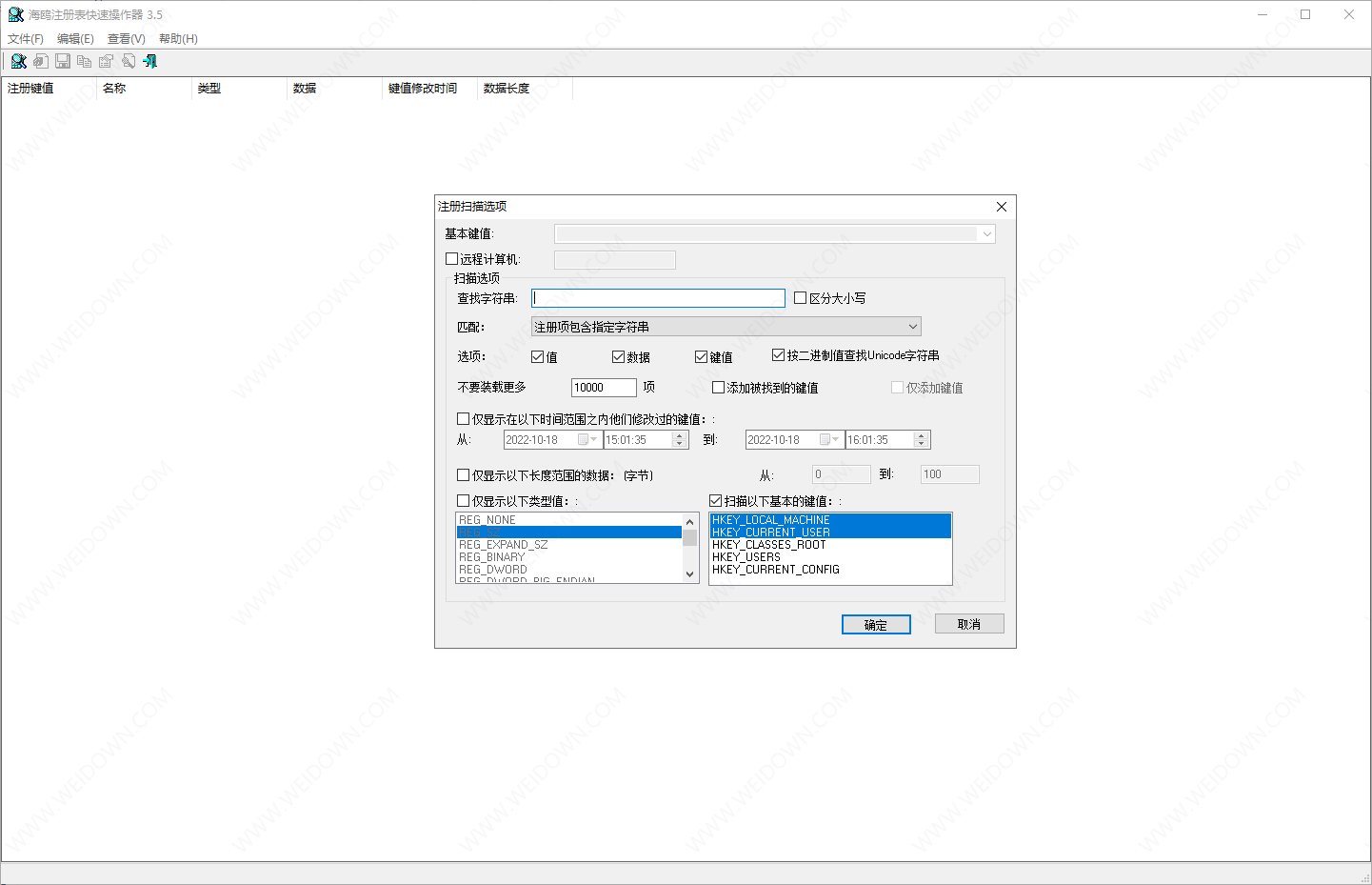Click the registry scan magnifier toolbar icon

[x=18, y=61]
